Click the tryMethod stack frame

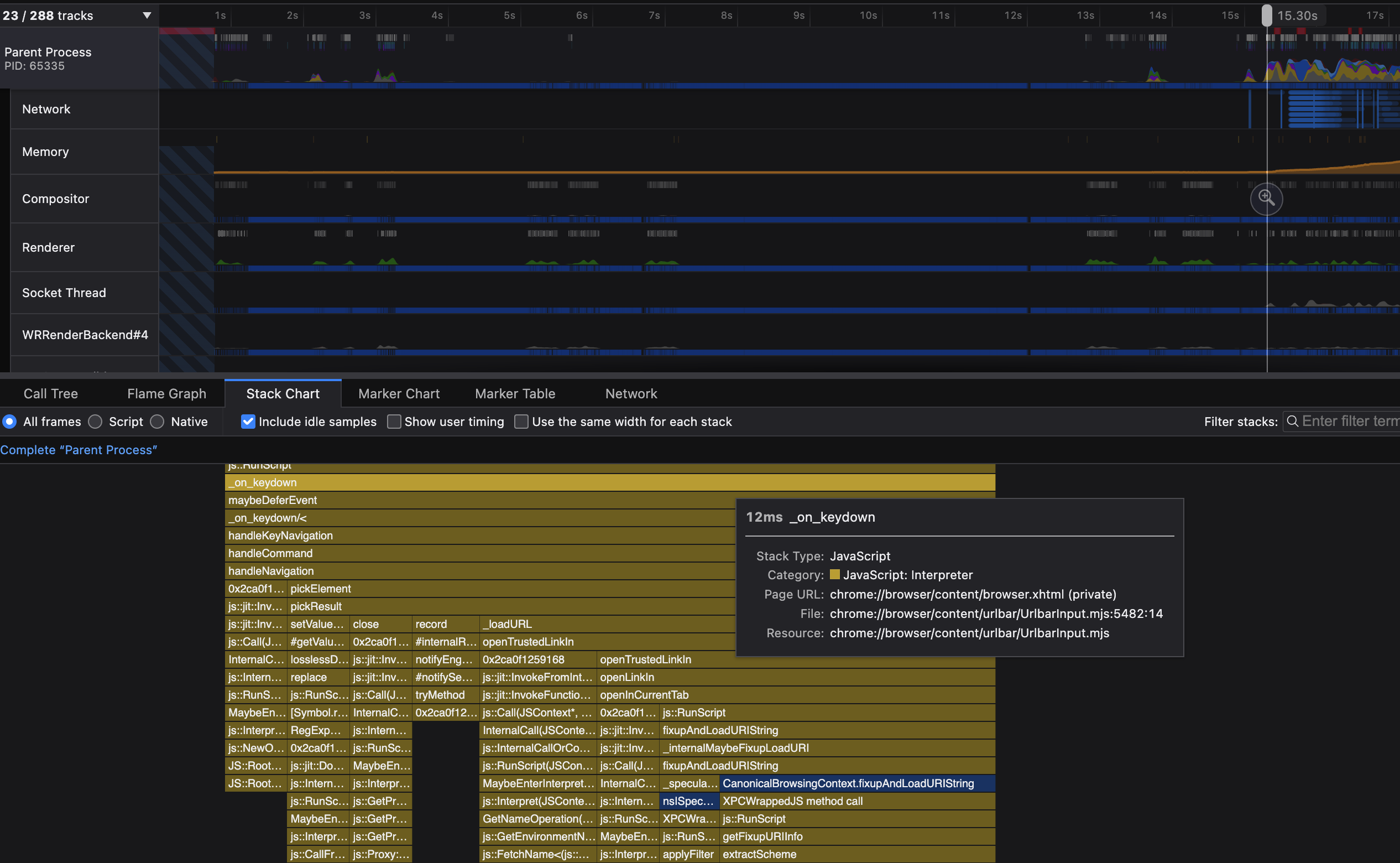[x=445, y=695]
